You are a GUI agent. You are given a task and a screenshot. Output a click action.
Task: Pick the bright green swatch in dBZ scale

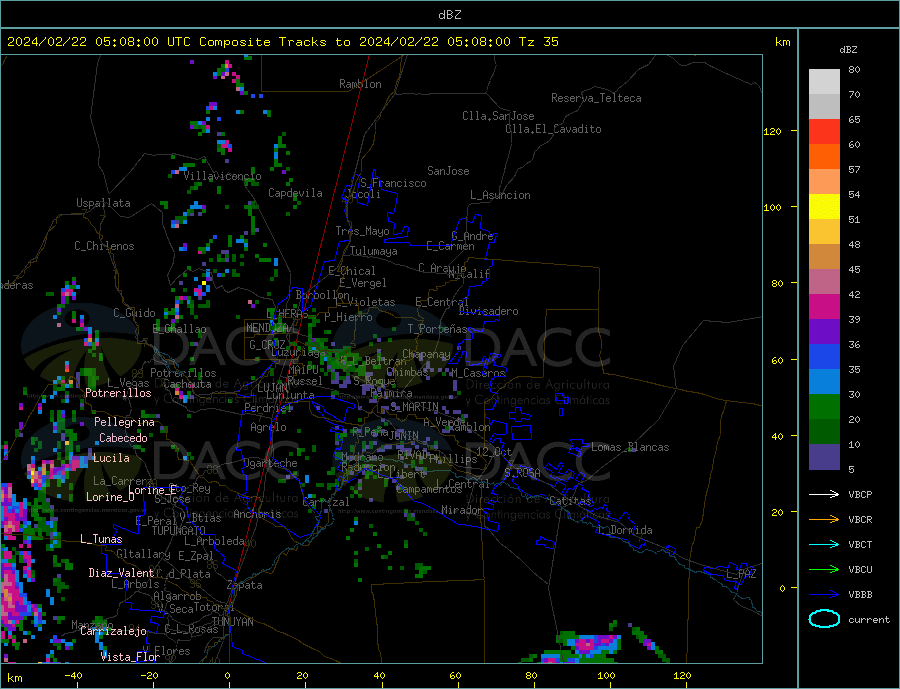point(824,407)
